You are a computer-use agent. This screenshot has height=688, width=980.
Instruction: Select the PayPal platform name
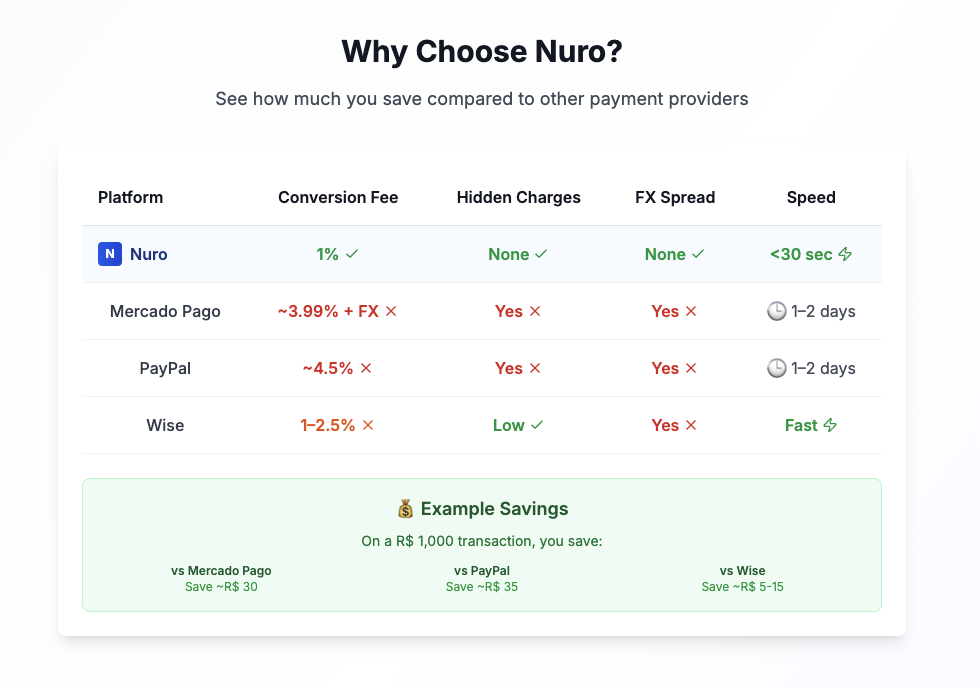click(x=165, y=368)
